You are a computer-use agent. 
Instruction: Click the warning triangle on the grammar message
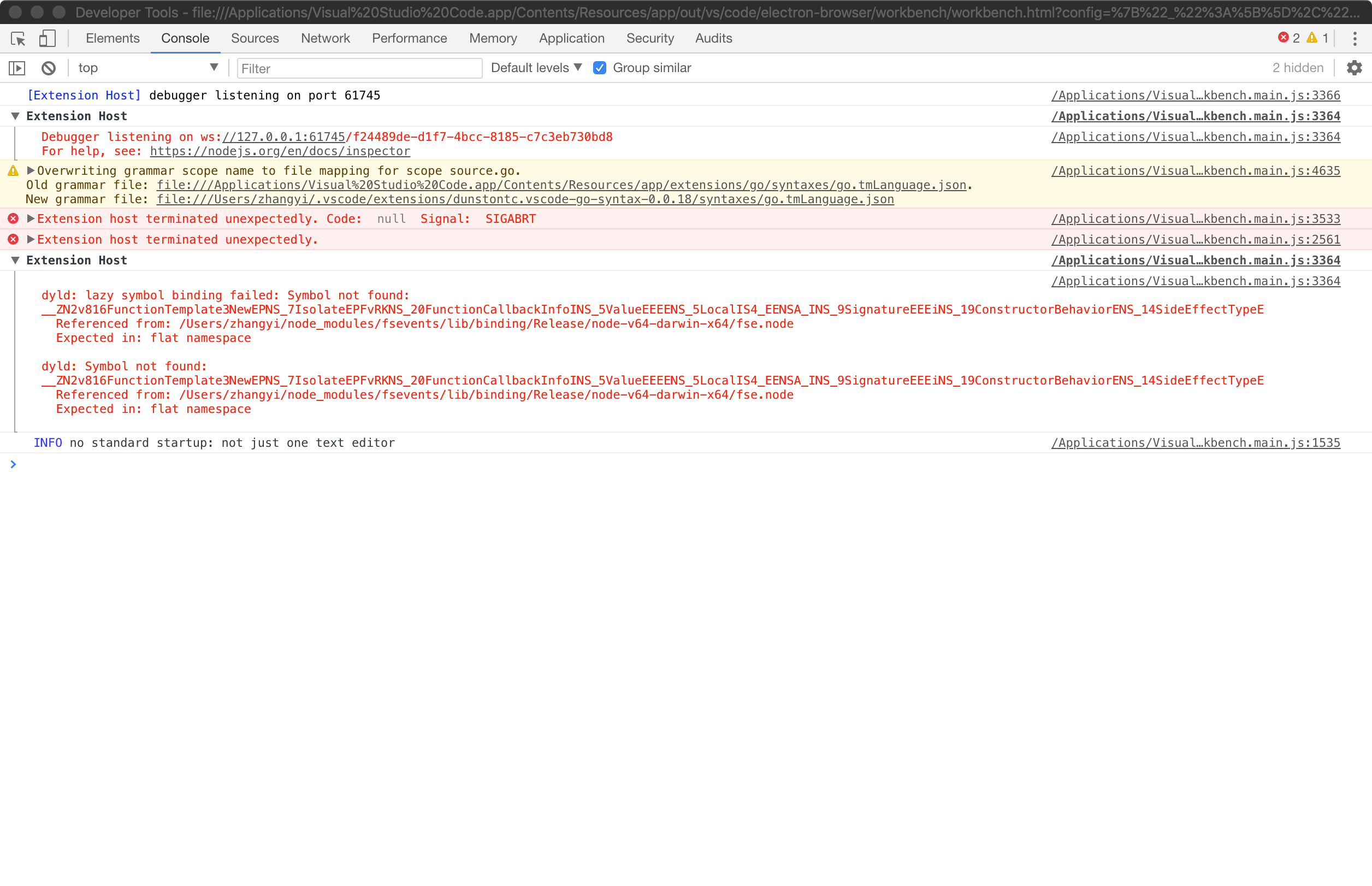(12, 170)
